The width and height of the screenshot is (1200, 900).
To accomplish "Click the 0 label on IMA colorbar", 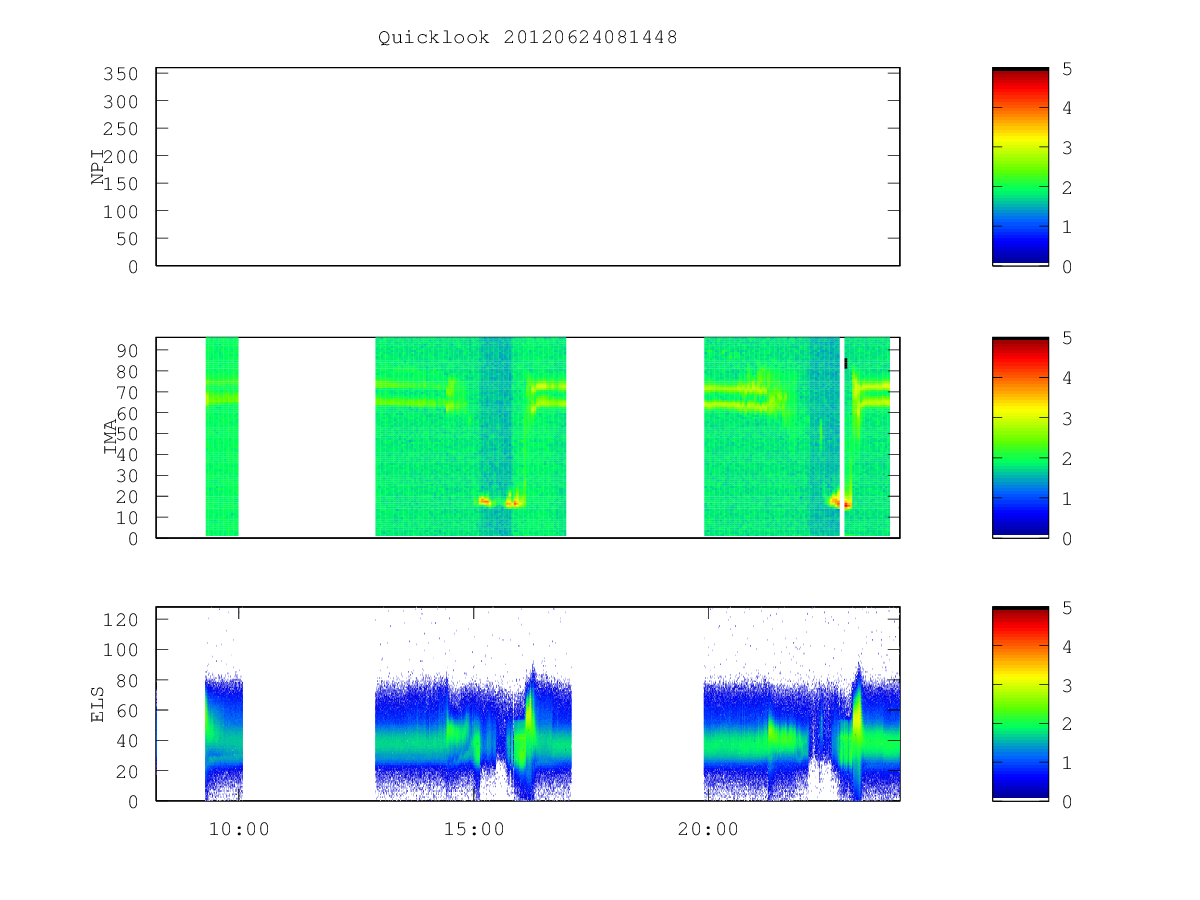I will (1067, 538).
